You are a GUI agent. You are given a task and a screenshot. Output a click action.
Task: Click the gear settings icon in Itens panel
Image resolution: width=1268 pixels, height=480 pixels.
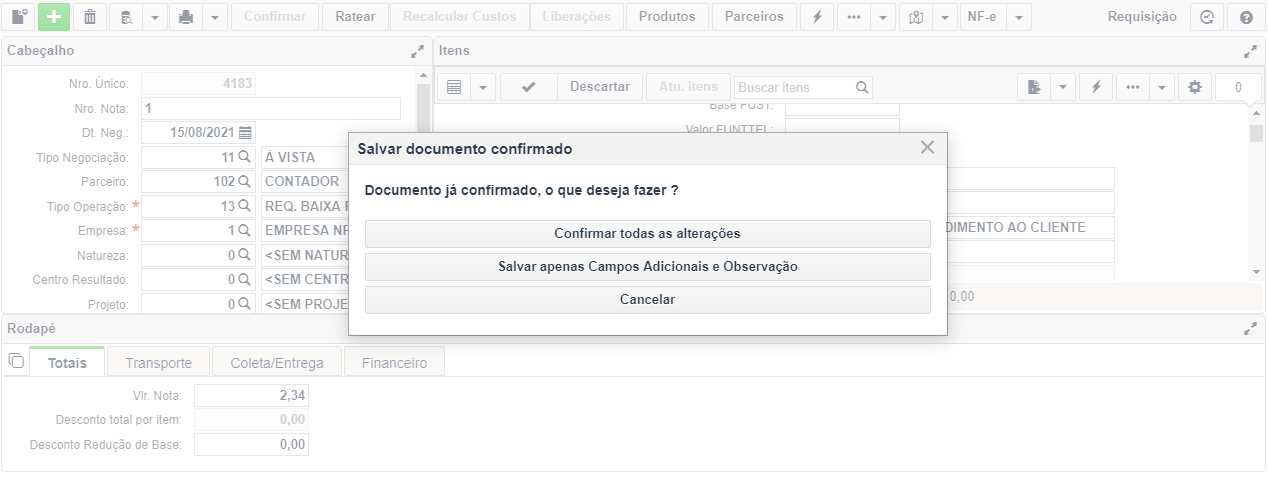[1194, 87]
